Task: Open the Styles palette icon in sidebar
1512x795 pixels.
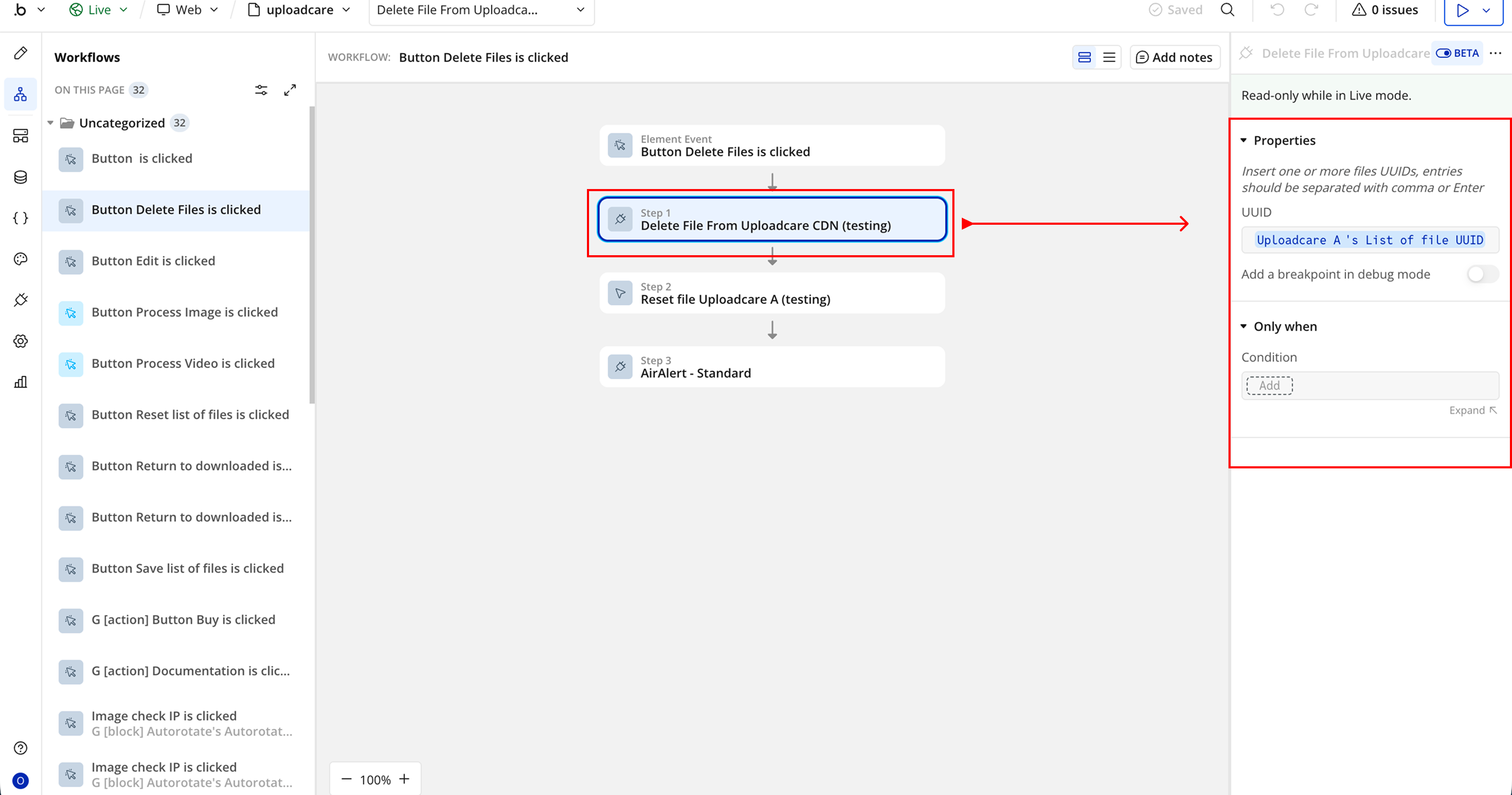Action: (20, 259)
